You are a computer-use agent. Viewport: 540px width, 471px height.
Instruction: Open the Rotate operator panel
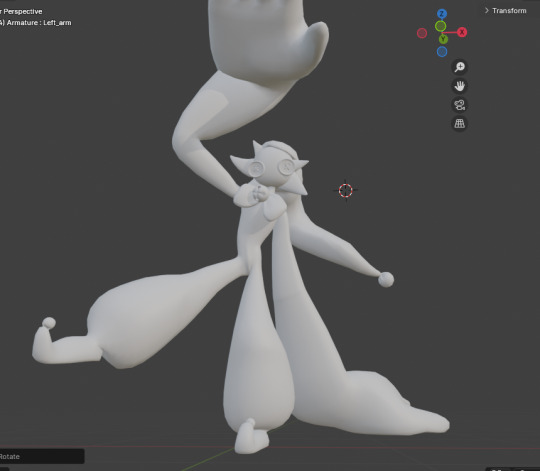click(41, 457)
